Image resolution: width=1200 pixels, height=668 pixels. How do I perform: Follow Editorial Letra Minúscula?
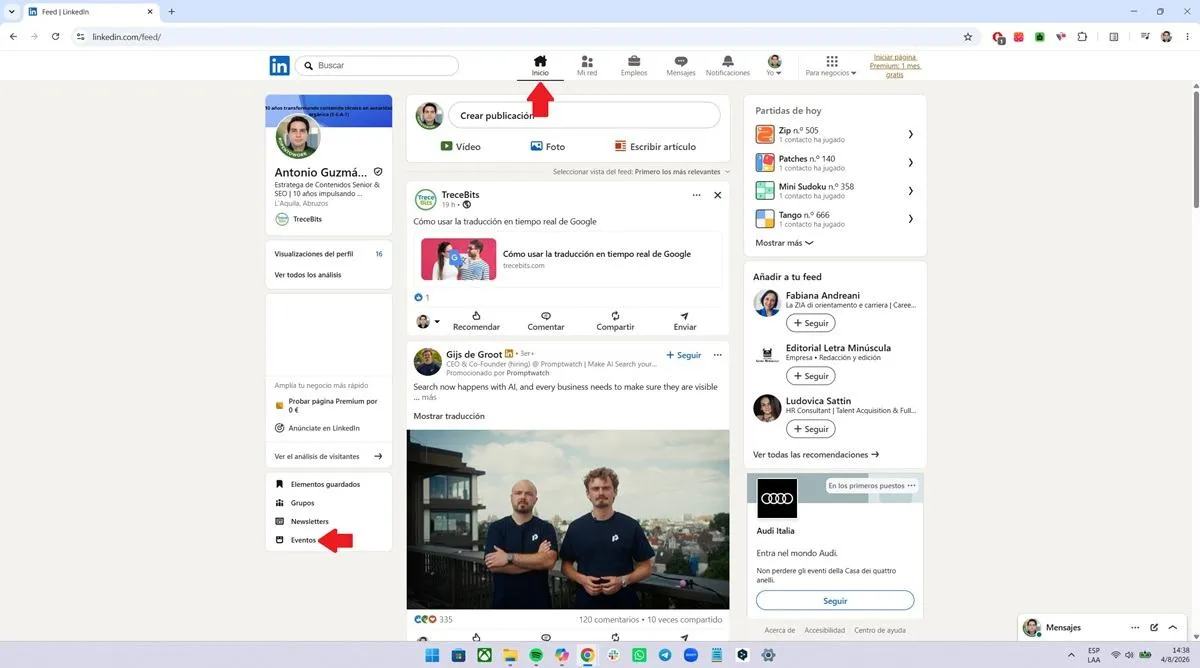[810, 376]
